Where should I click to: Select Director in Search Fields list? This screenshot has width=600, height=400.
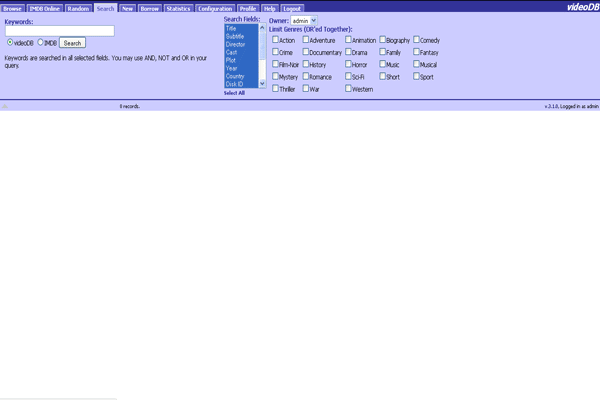[x=235, y=45]
